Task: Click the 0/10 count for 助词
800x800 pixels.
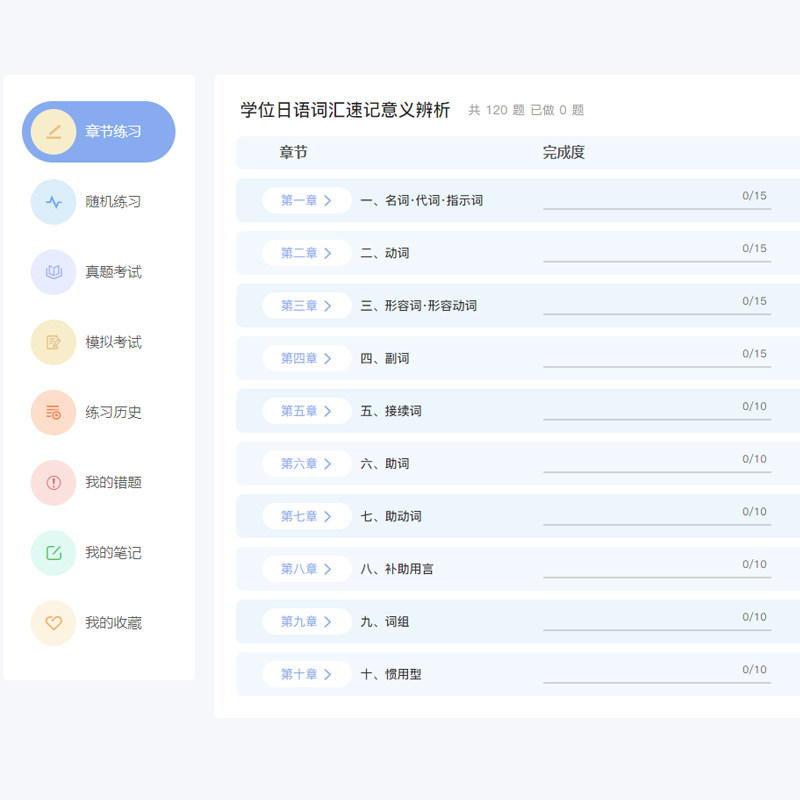Action: click(754, 459)
